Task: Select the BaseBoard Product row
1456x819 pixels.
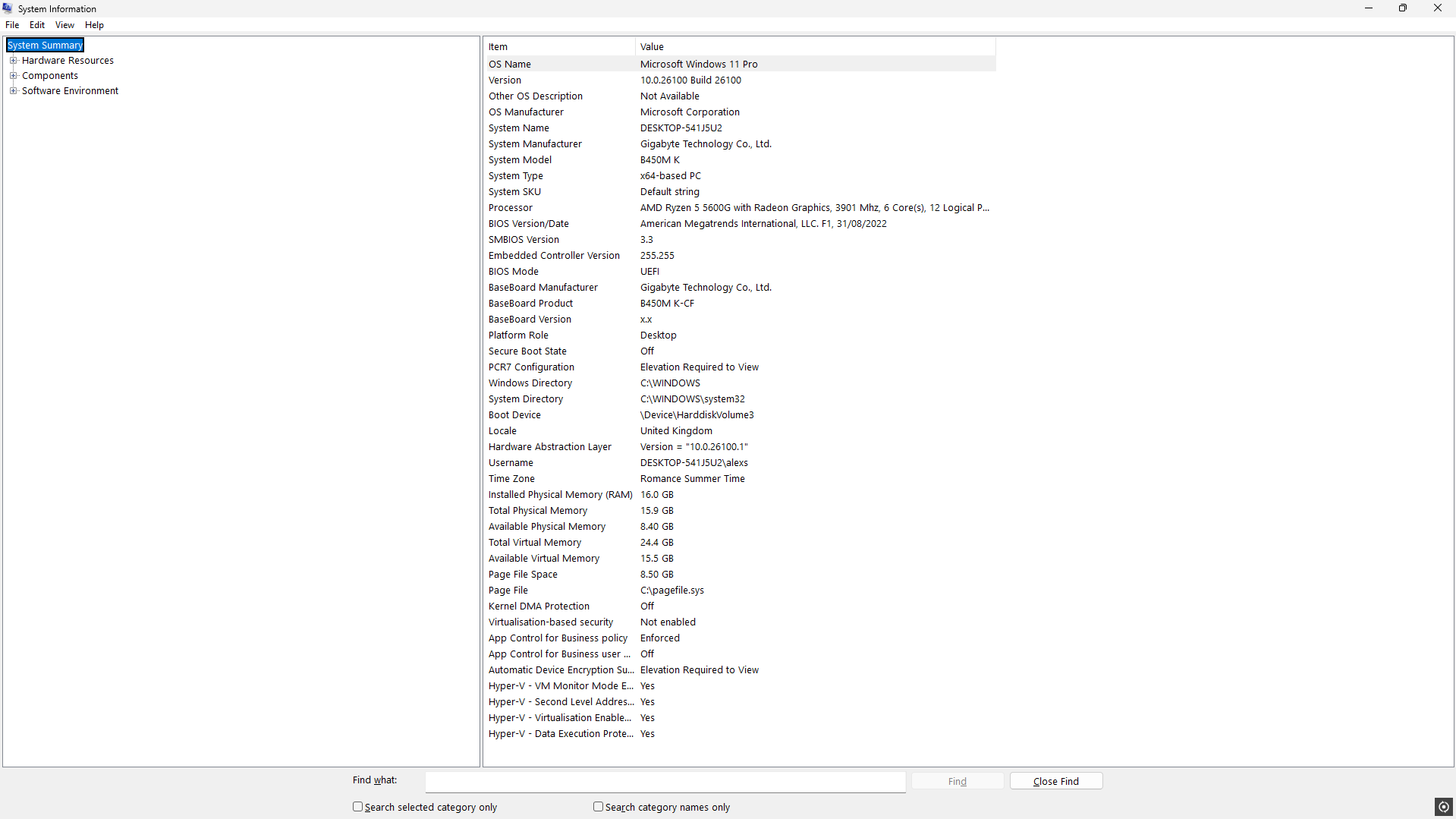Action: tap(741, 304)
